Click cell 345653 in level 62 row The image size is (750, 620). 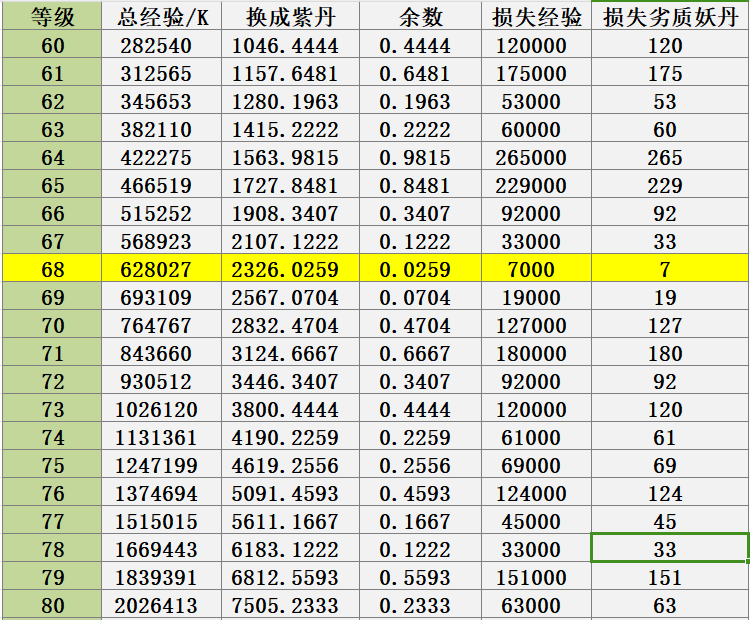tap(162, 100)
